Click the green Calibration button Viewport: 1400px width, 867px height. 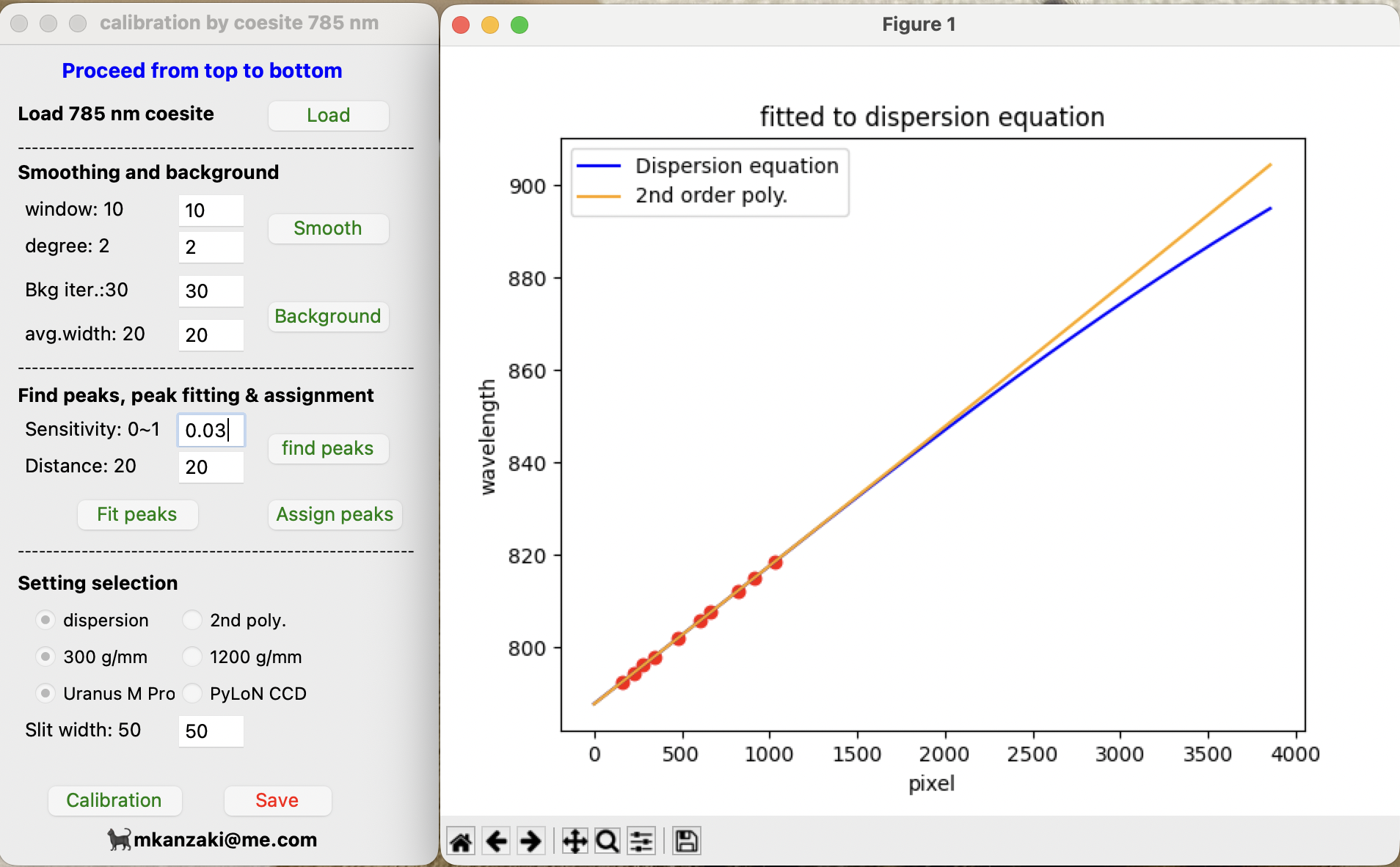(x=114, y=800)
